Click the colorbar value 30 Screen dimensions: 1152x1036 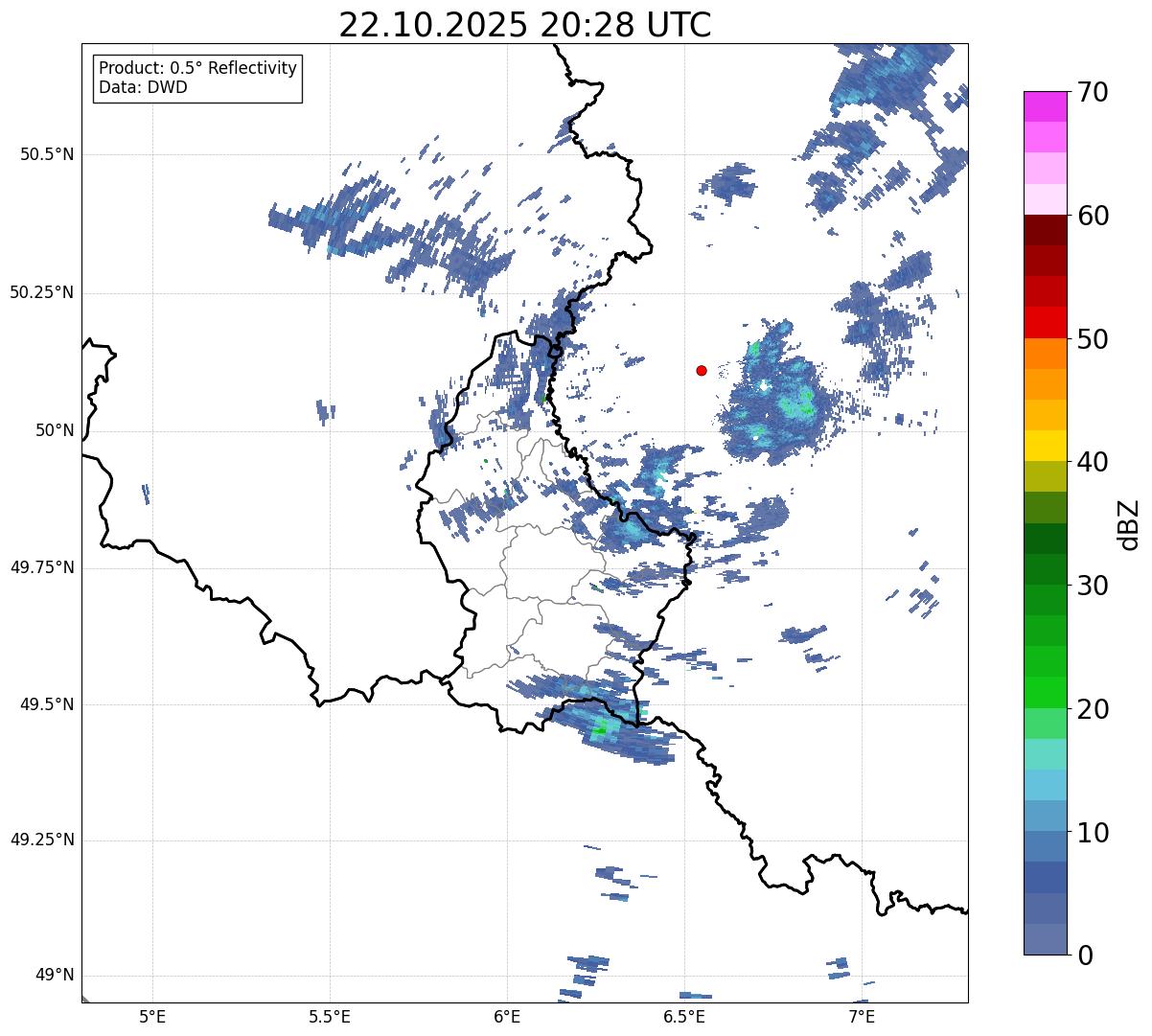1093,586
